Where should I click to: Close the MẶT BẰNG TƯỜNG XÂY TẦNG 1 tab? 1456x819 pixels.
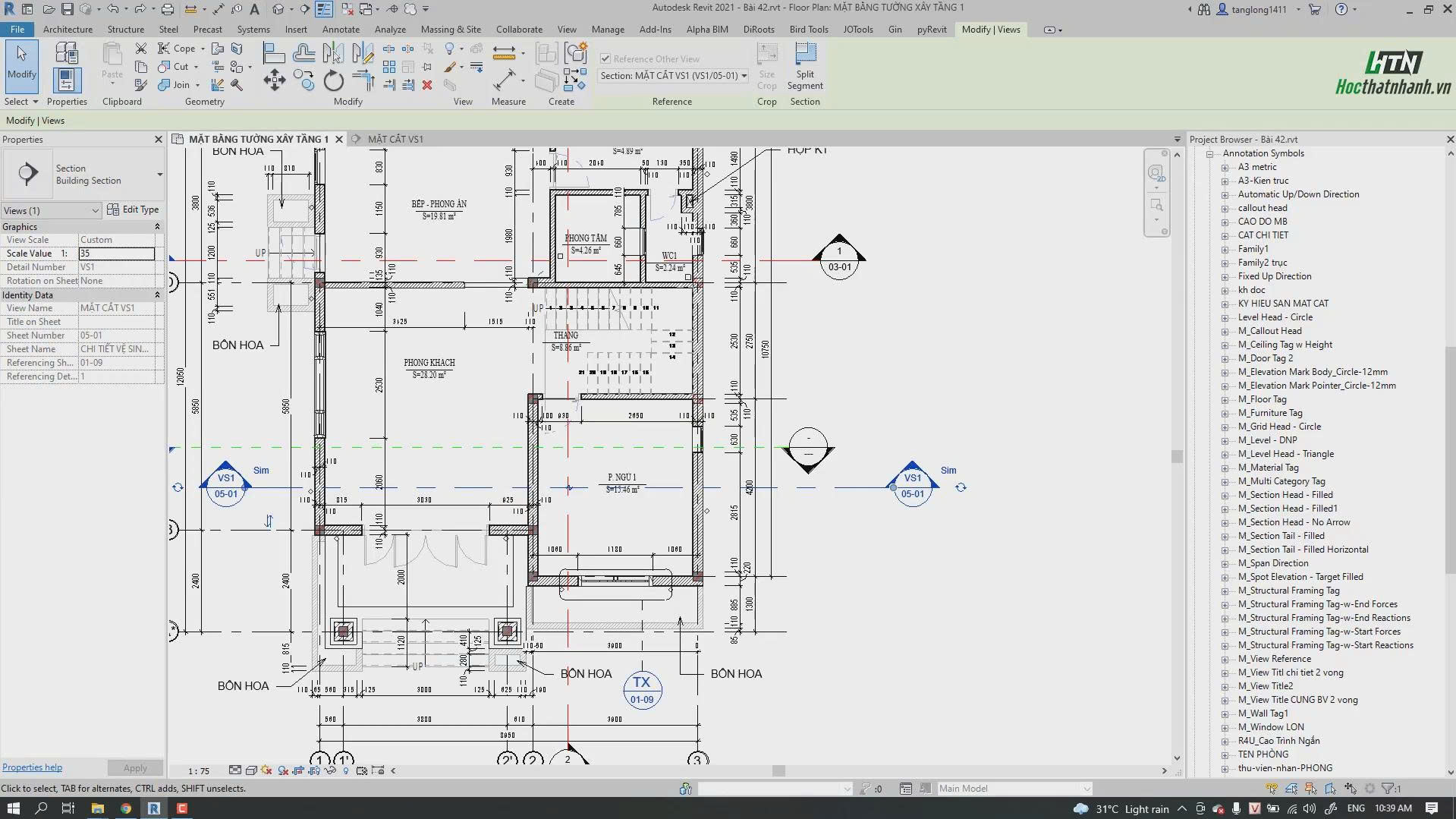click(339, 139)
